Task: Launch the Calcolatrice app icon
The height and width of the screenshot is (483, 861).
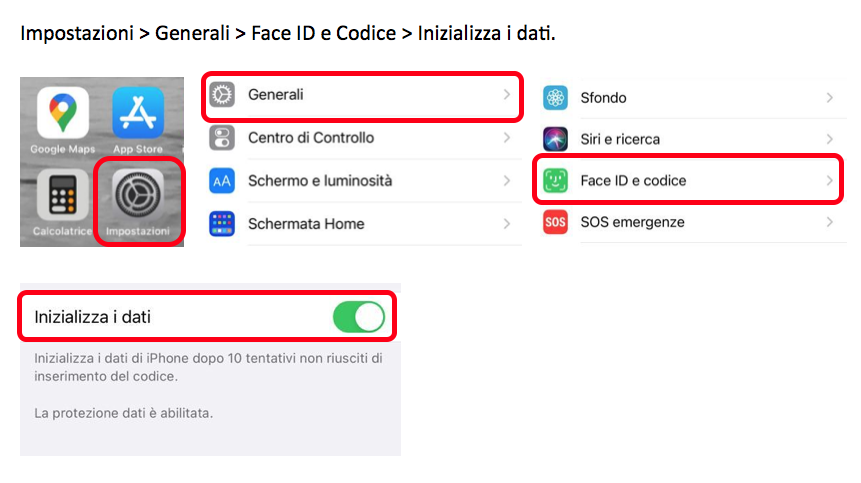Action: (63, 195)
